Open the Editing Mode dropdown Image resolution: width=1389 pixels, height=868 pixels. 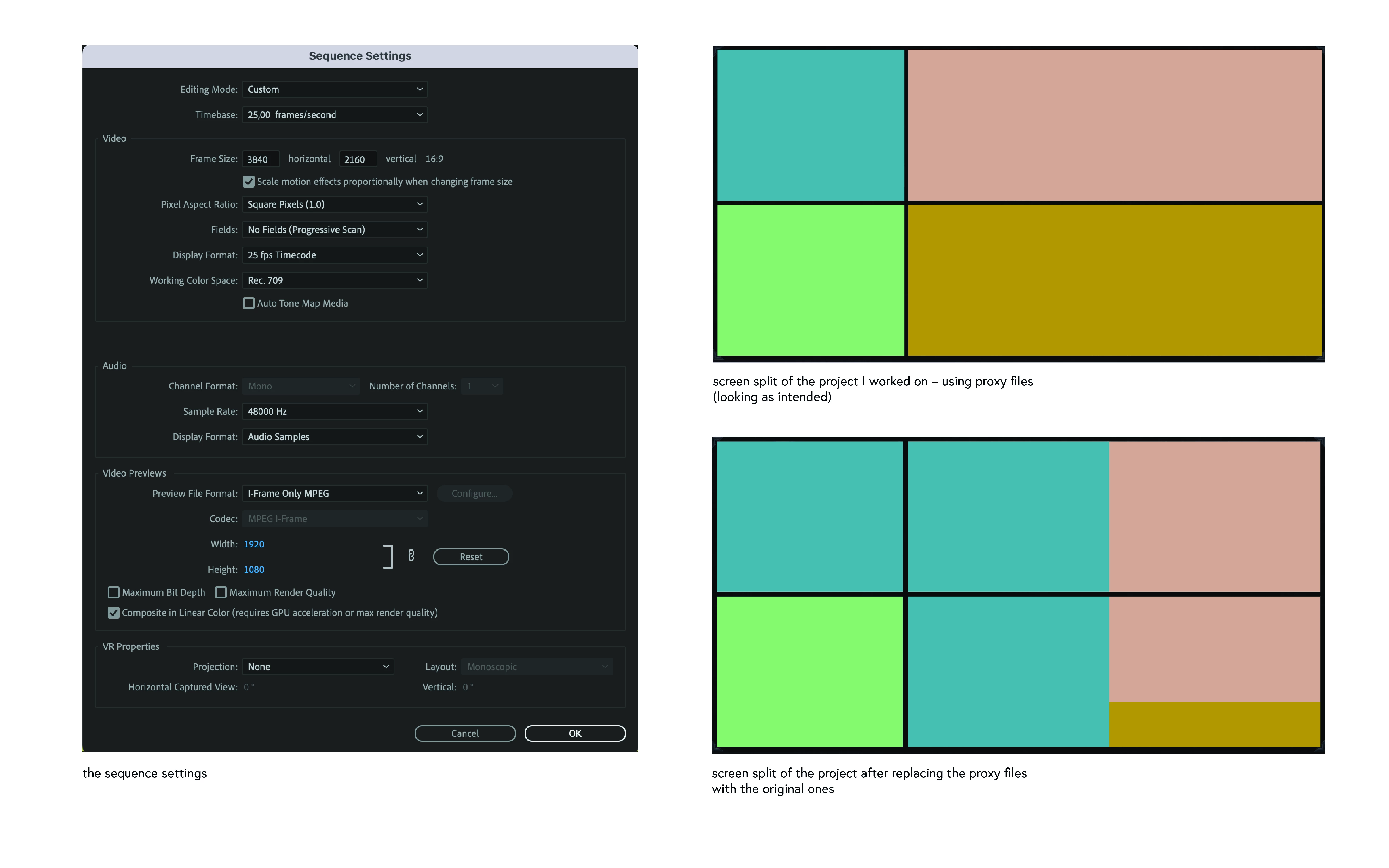(x=335, y=89)
